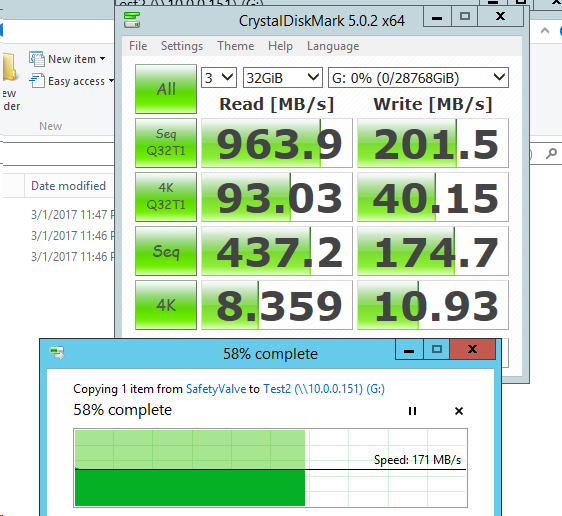Open the Settings menu
The image size is (562, 516).
(182, 46)
